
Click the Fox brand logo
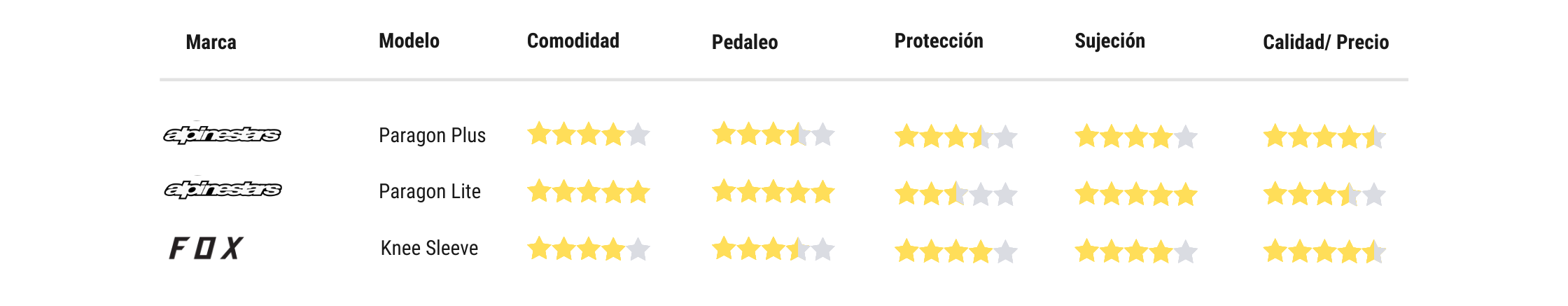pos(206,248)
